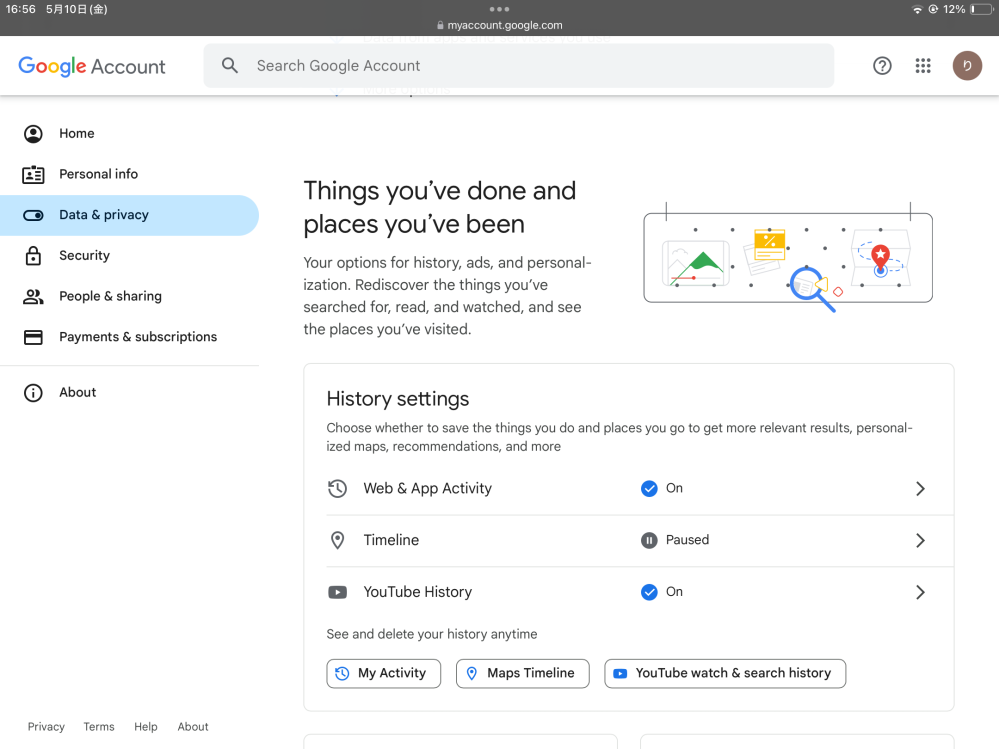Image resolution: width=999 pixels, height=749 pixels.
Task: Tap the address bar padlock icon
Action: [440, 25]
